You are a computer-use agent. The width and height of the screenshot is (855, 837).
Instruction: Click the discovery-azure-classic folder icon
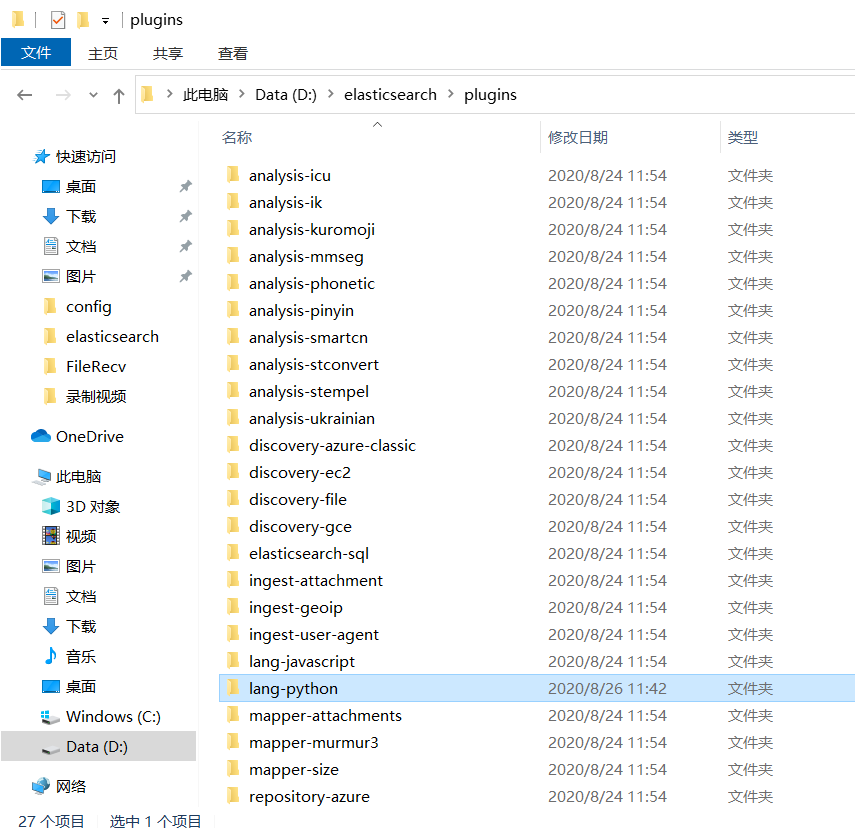(233, 444)
